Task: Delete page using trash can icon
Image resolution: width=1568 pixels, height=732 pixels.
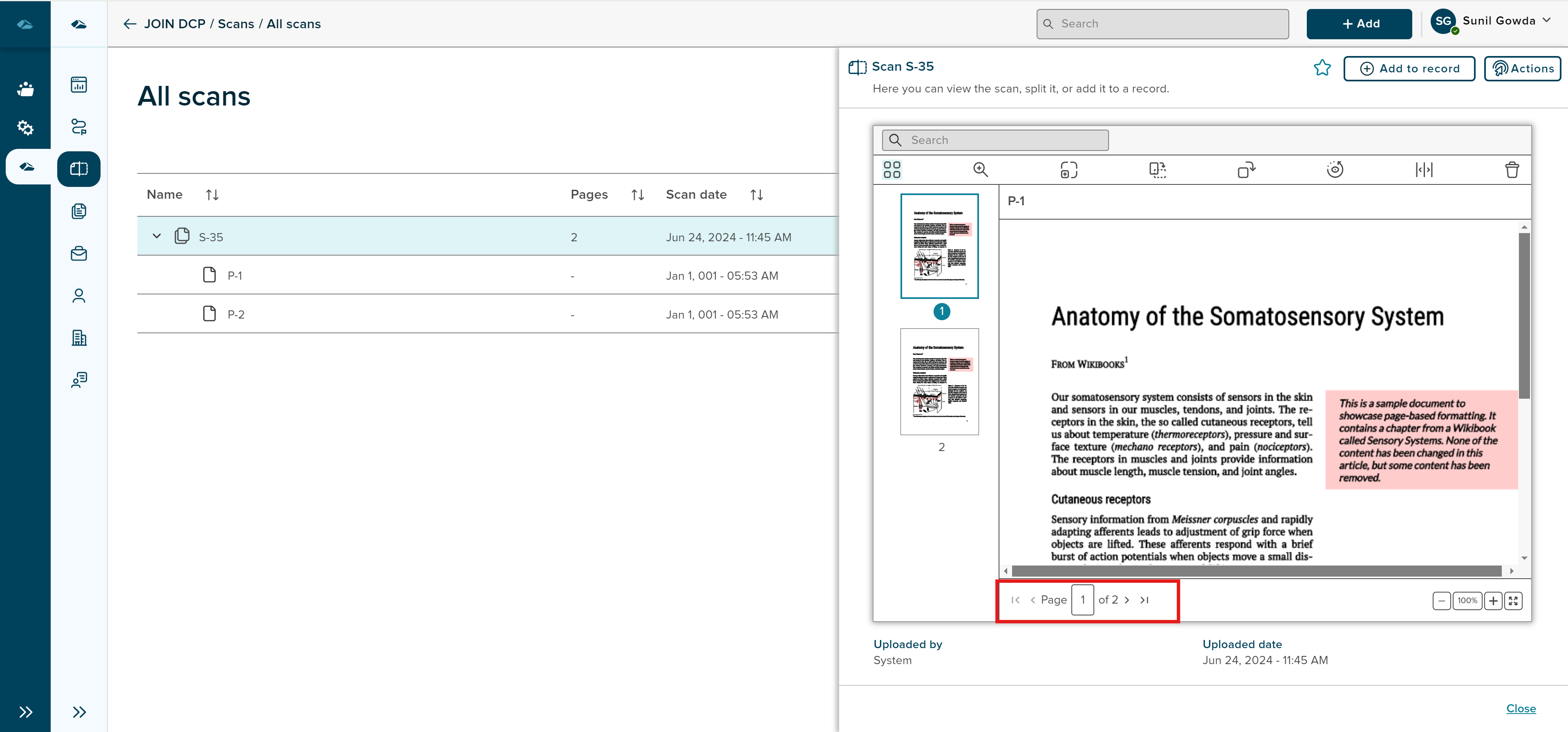Action: coord(1512,169)
